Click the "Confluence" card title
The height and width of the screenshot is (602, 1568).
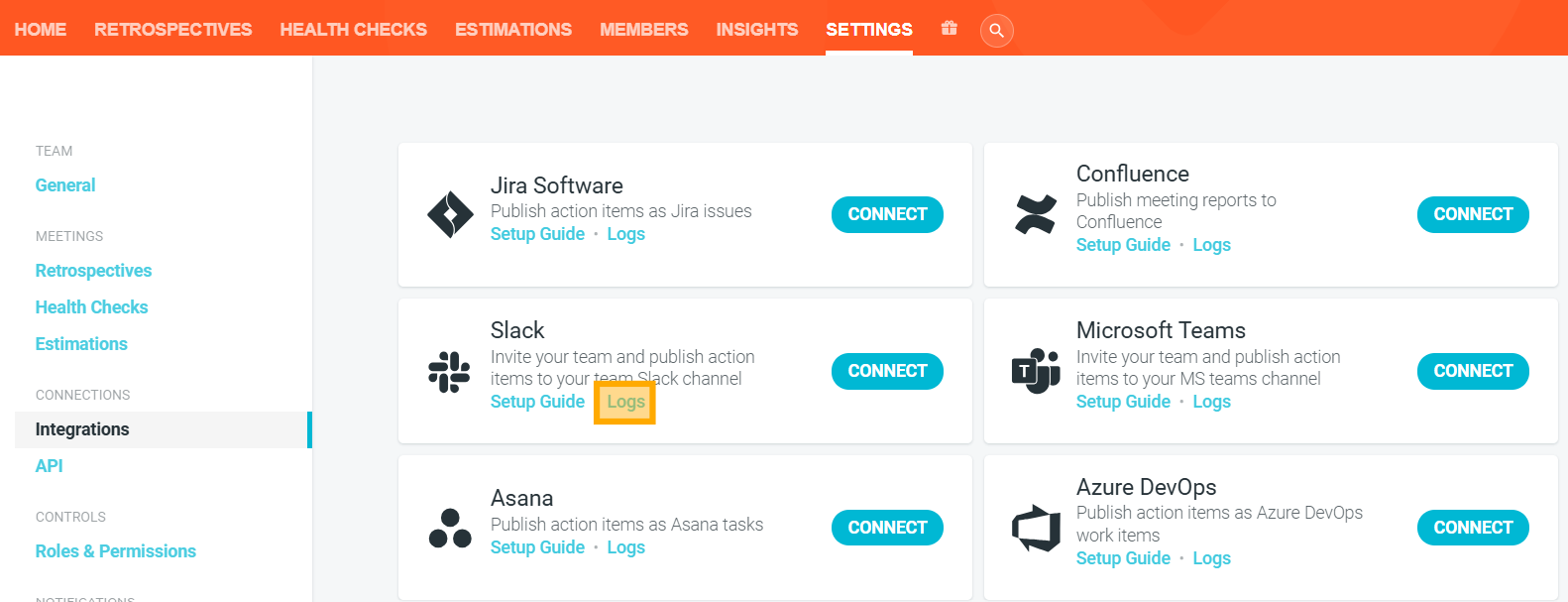tap(1133, 174)
